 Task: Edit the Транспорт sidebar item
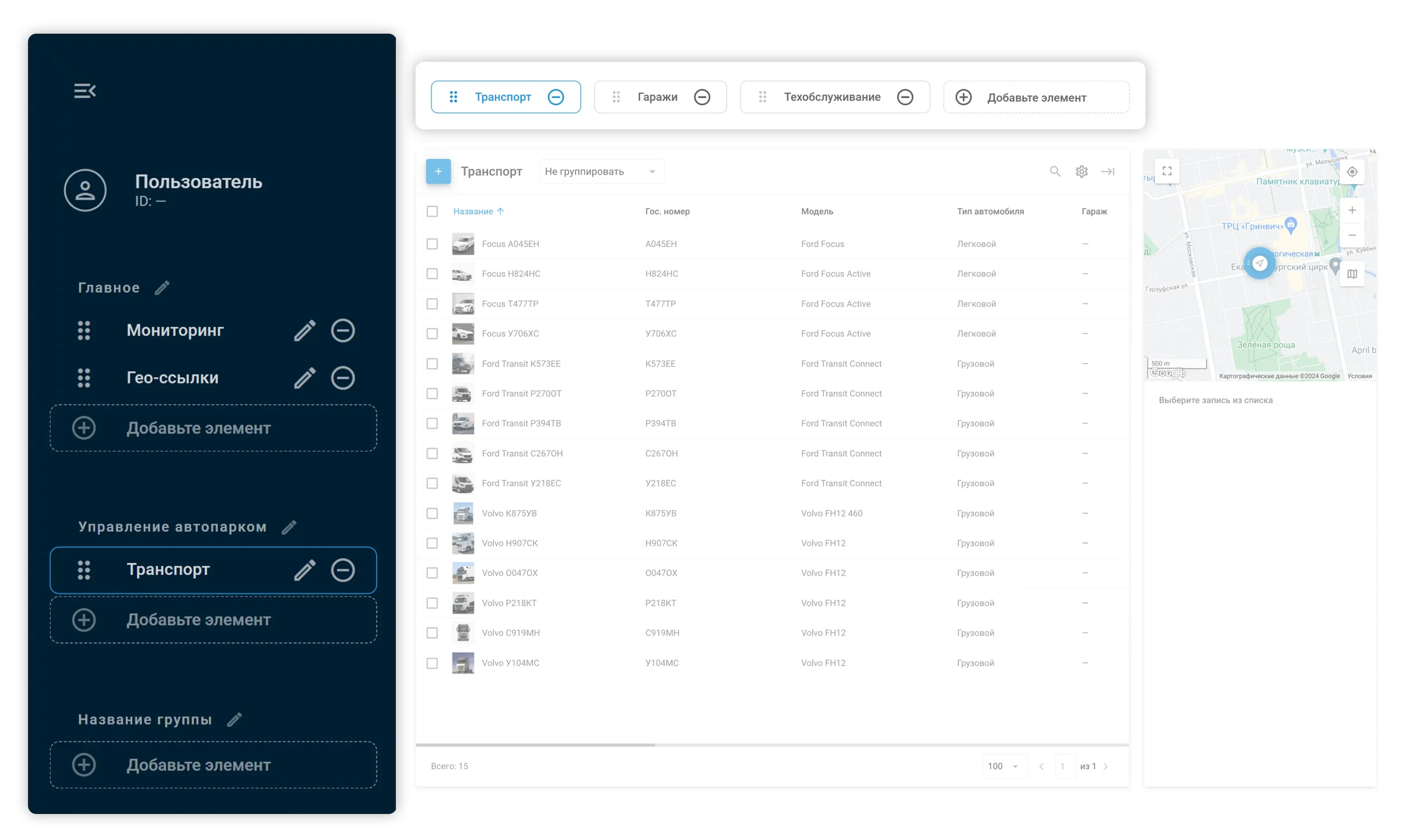click(x=305, y=570)
